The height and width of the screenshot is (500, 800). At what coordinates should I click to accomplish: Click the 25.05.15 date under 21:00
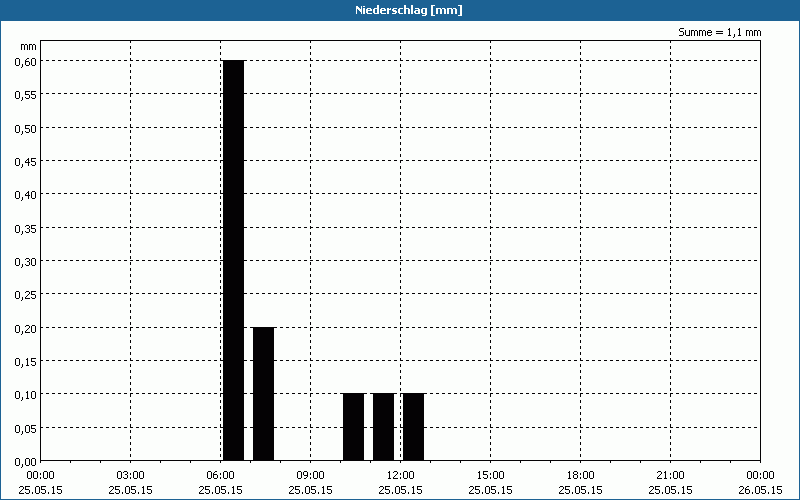click(x=670, y=490)
